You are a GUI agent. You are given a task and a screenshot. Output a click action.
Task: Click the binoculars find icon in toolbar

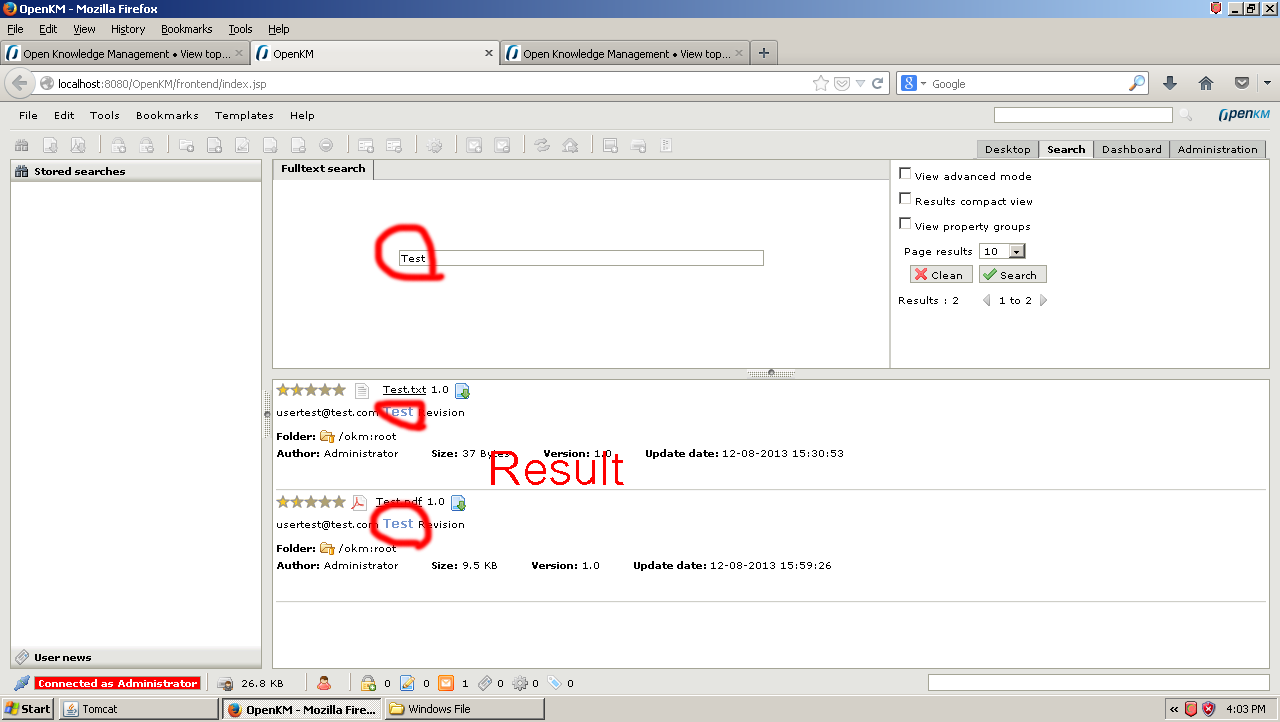21,146
